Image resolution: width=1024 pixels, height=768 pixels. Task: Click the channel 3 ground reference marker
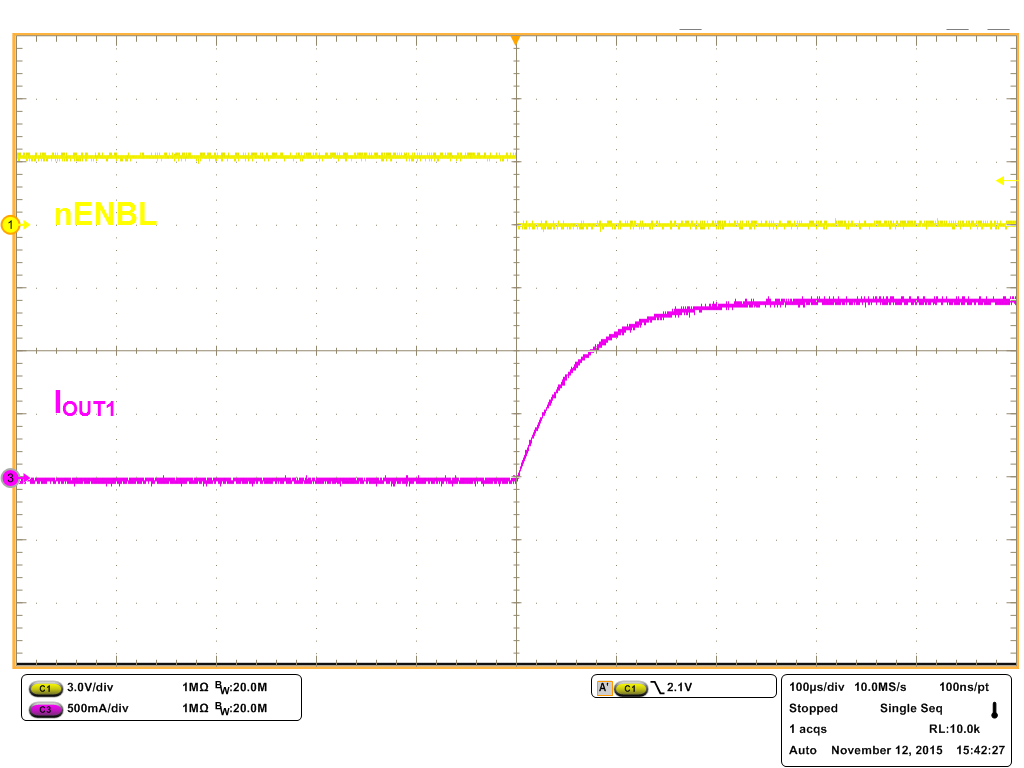click(8, 477)
